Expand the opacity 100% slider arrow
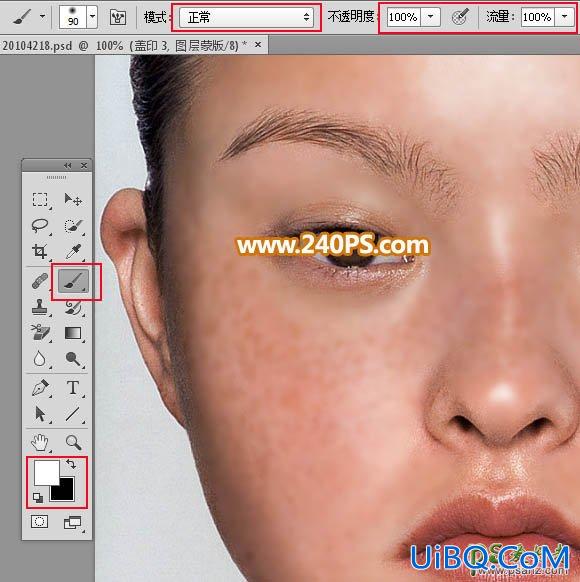This screenshot has width=580, height=582. coord(430,17)
